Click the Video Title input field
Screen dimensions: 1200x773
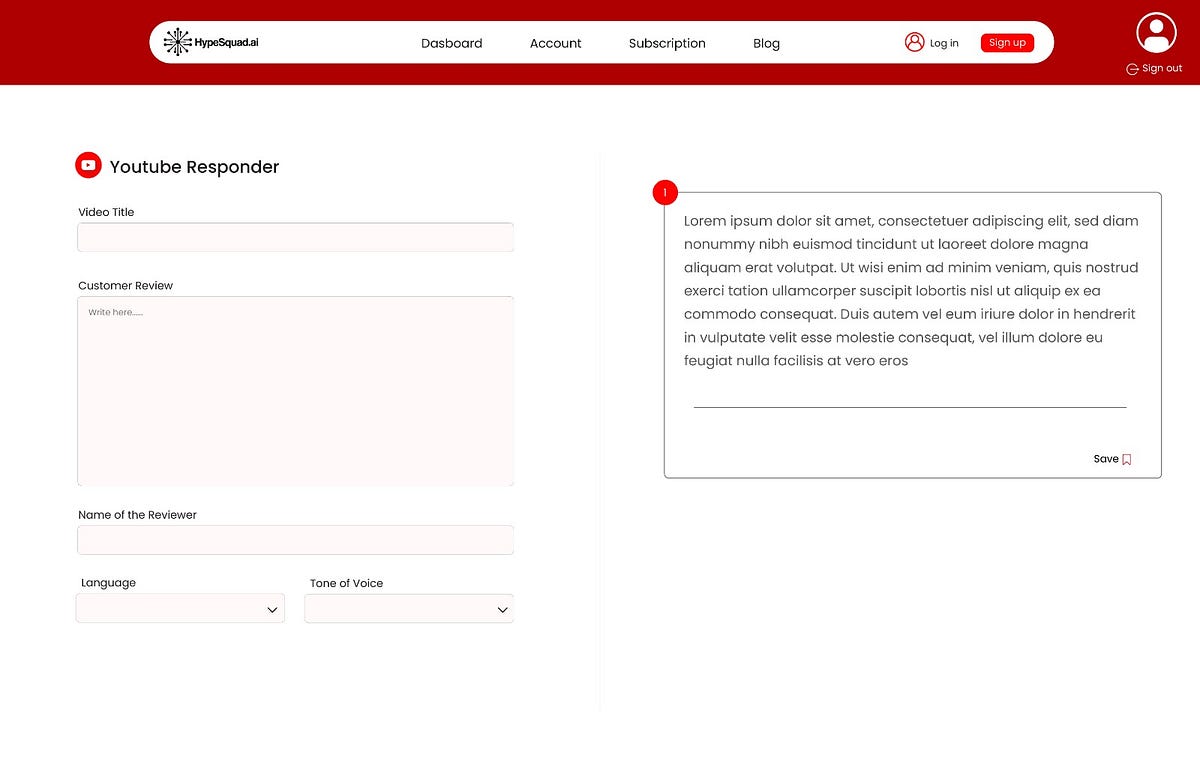(295, 237)
